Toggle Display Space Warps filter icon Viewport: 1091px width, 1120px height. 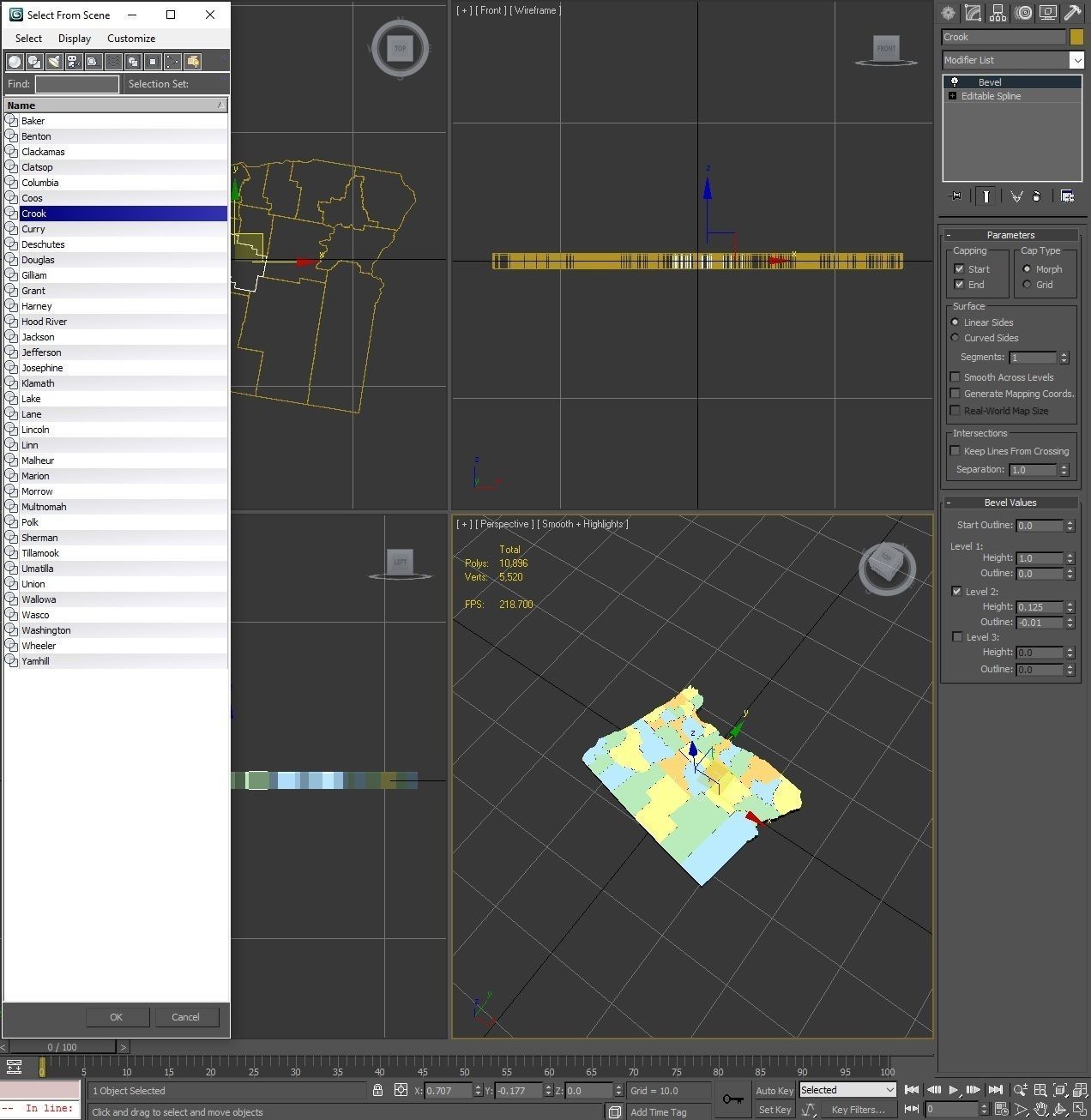(113, 61)
